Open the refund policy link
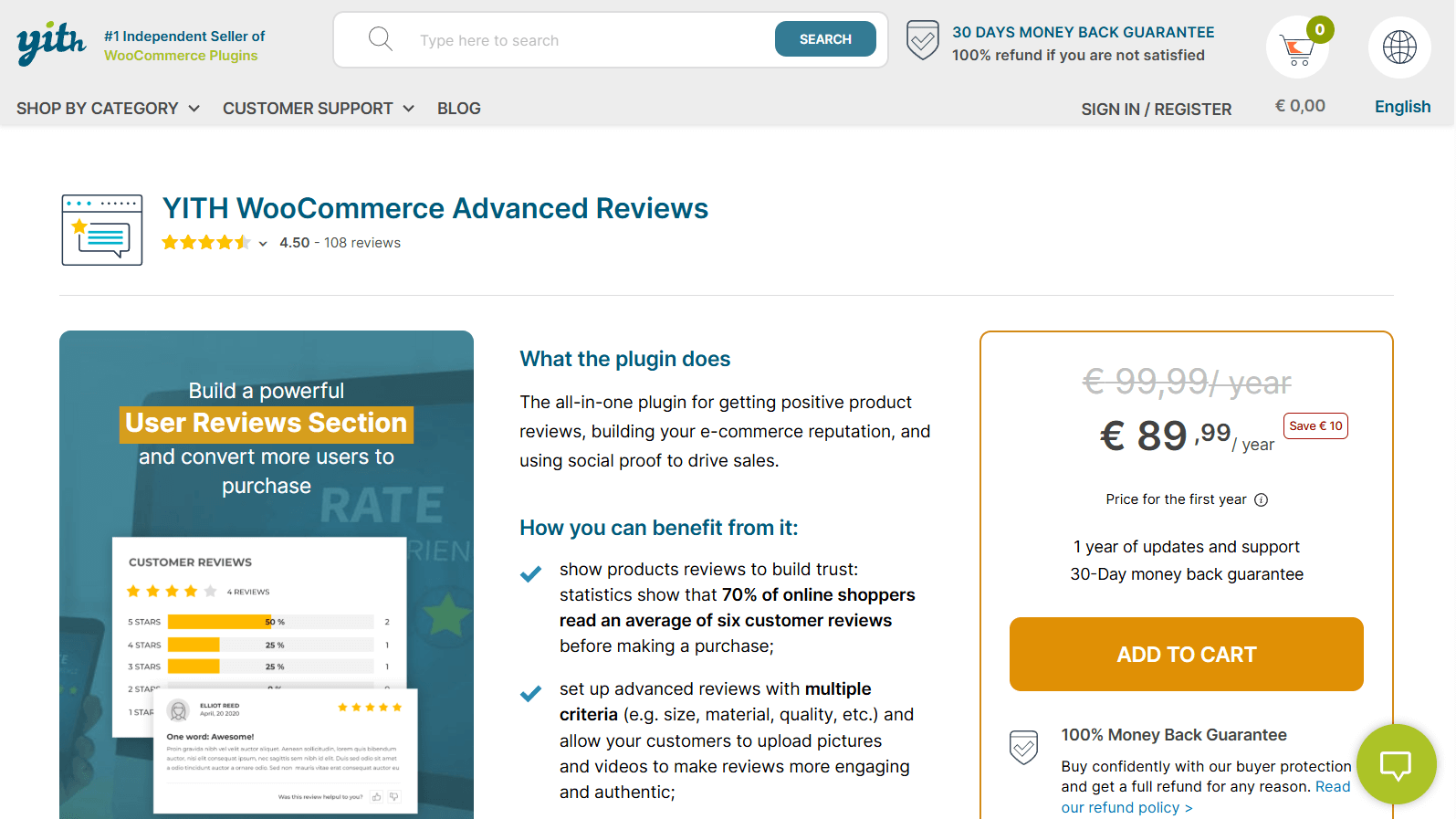The height and width of the screenshot is (819, 1456). [1205, 797]
